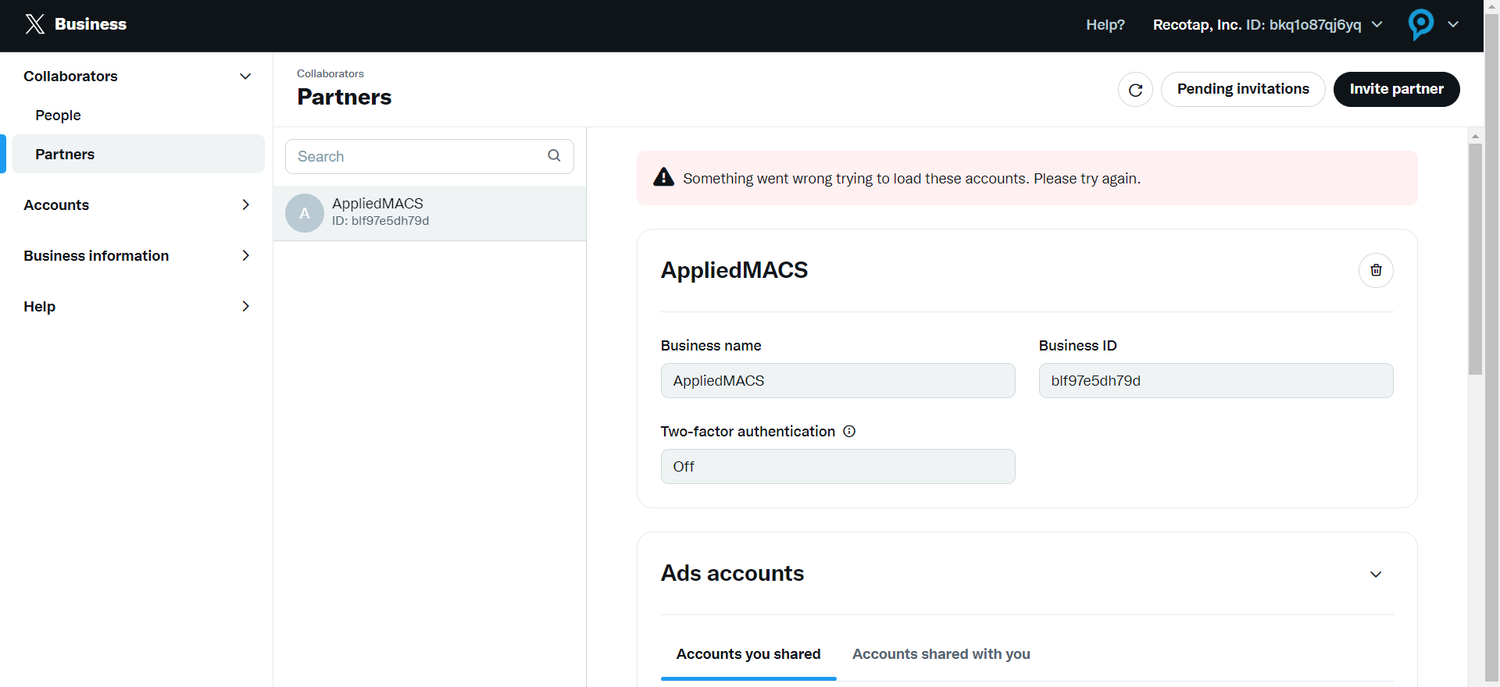Click the Business ID field
Screen dimensions: 1500x687
point(1216,381)
